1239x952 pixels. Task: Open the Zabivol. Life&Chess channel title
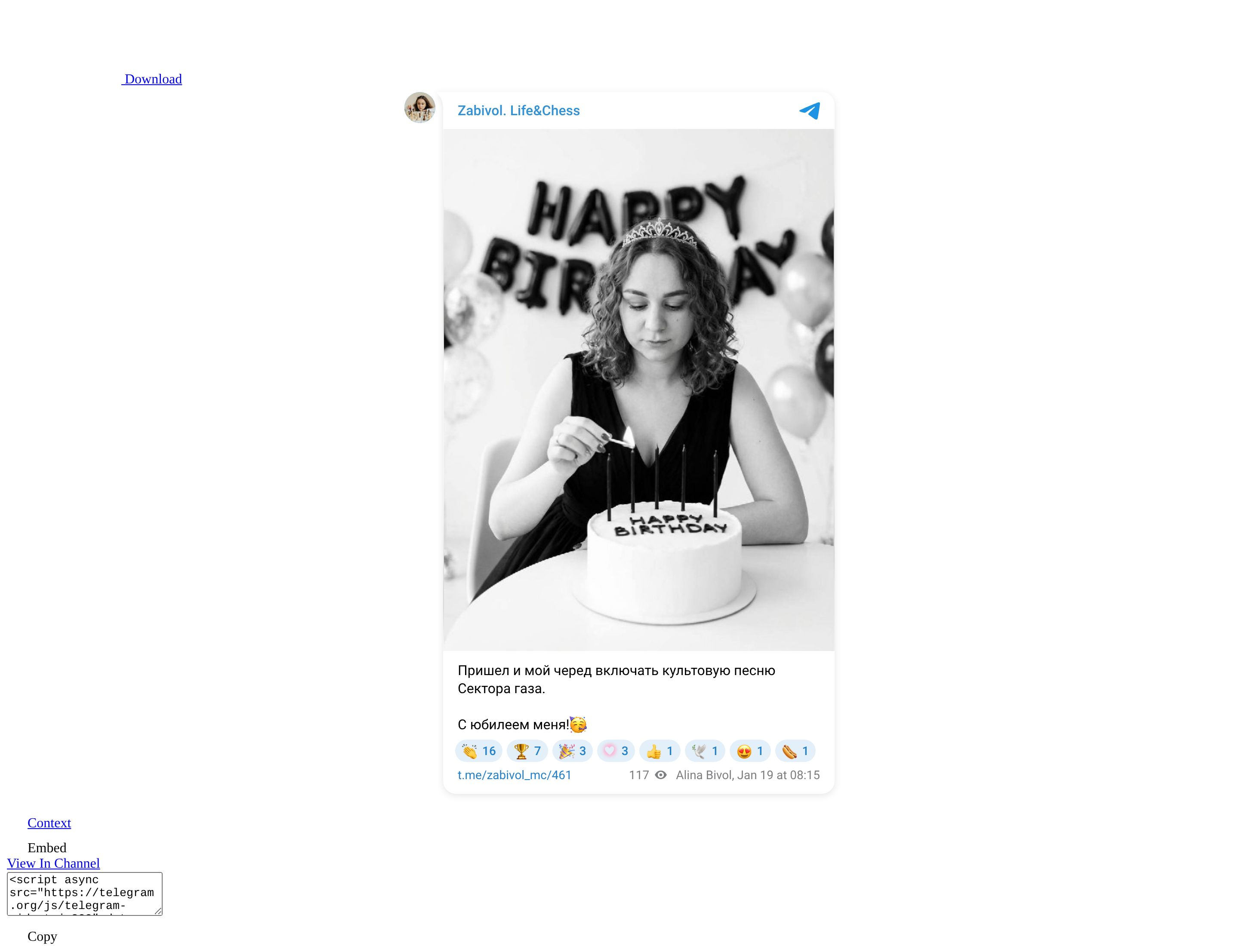(x=518, y=111)
